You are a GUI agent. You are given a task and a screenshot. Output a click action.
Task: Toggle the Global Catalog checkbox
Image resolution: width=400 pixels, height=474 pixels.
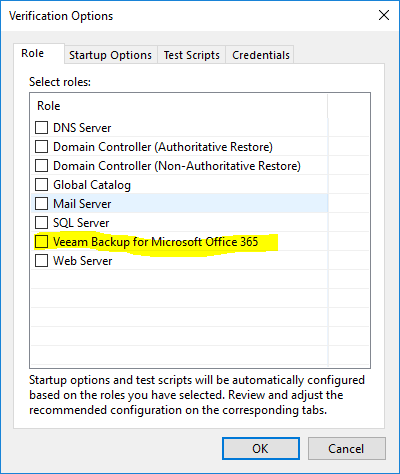coord(41,184)
